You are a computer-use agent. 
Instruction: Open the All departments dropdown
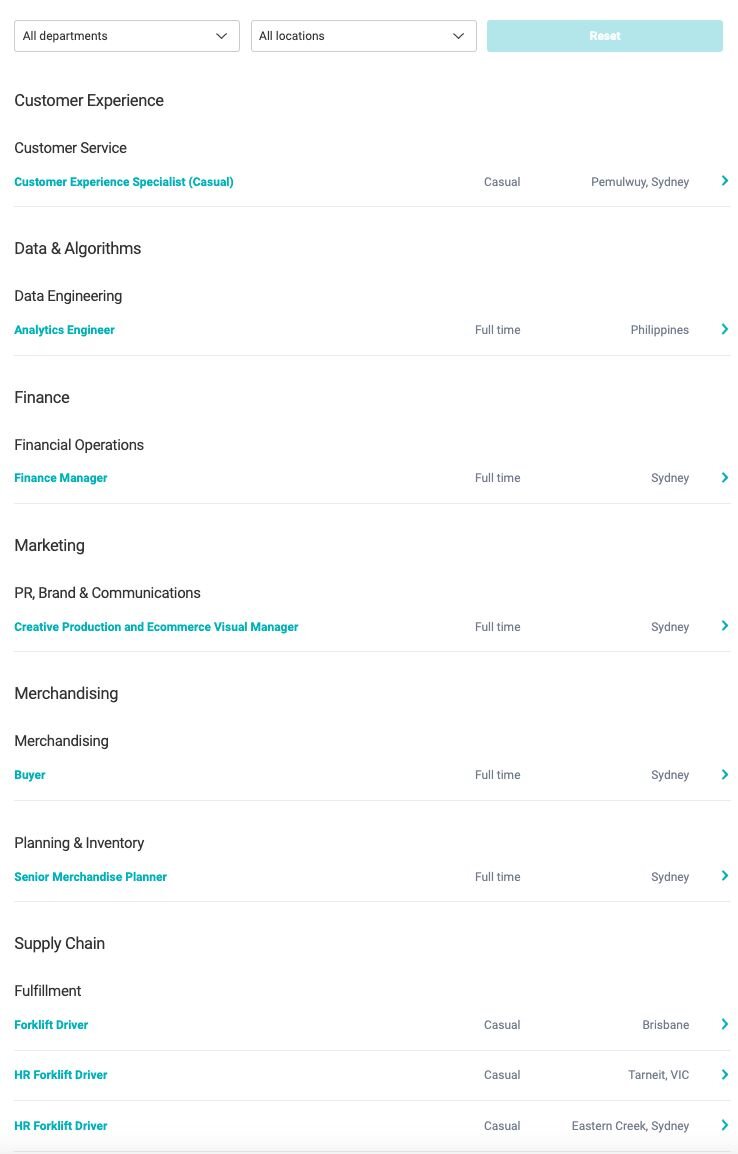point(127,36)
